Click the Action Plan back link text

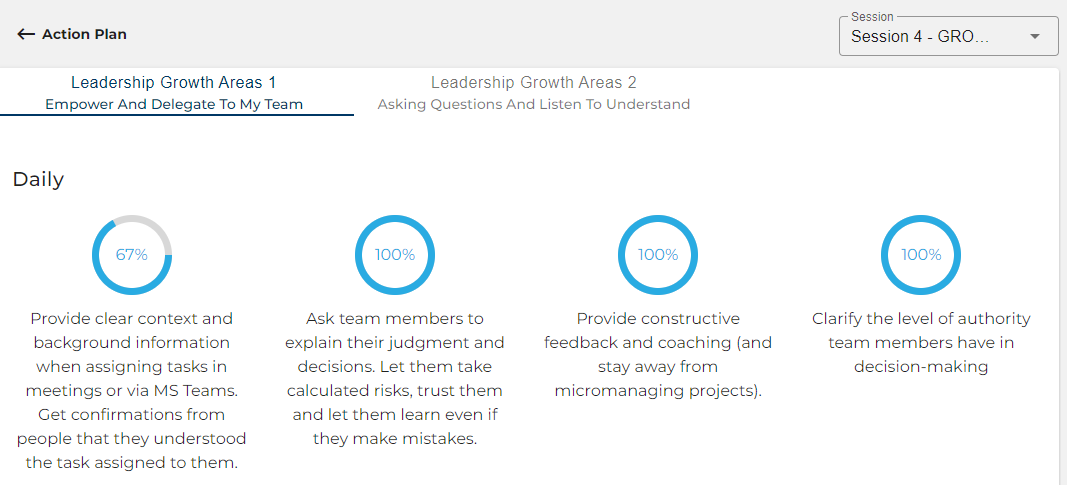pyautogui.click(x=84, y=34)
